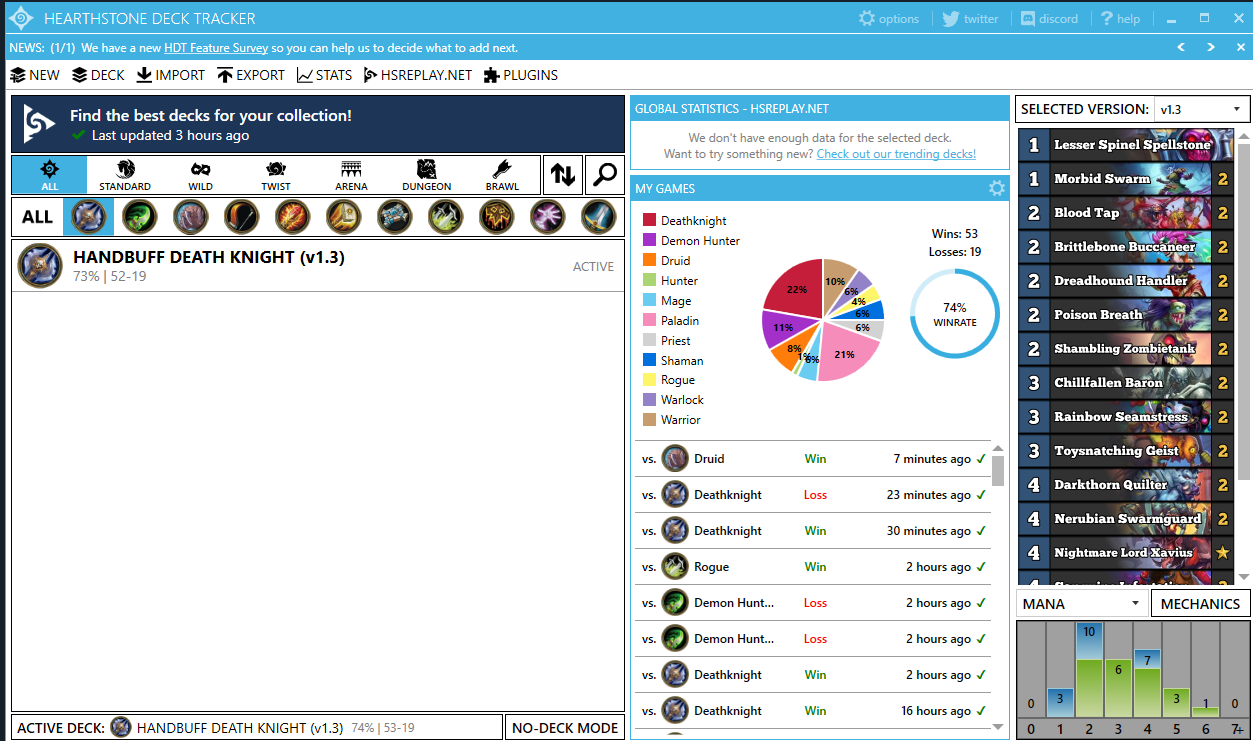Open the IMPORT menu
The image size is (1253, 741).
pos(171,75)
